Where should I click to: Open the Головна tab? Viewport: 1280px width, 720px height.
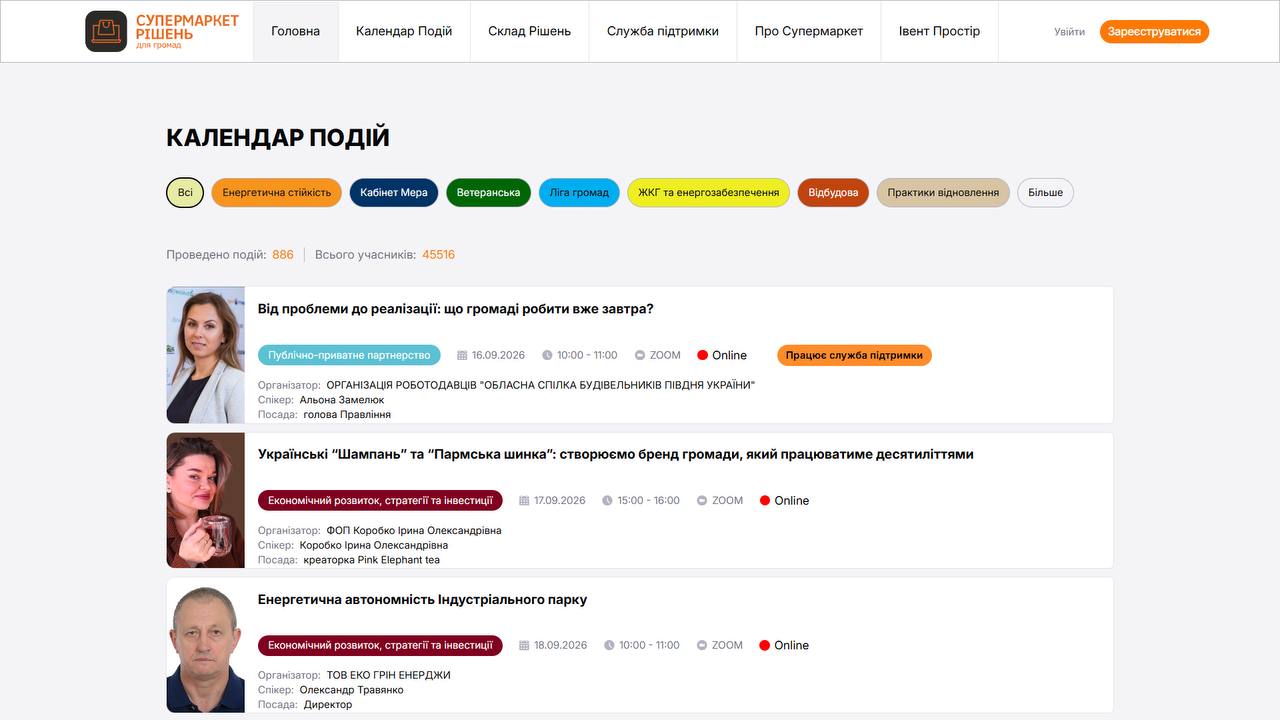click(296, 31)
